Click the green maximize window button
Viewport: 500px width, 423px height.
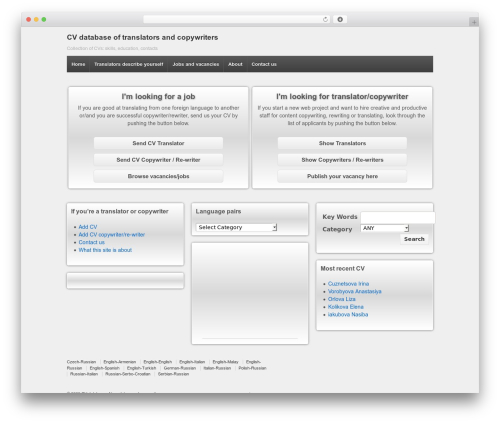[44, 20]
